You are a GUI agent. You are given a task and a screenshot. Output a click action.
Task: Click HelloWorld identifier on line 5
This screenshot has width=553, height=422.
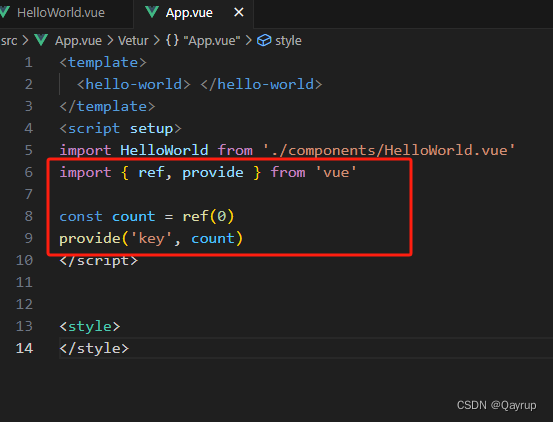pyautogui.click(x=164, y=151)
